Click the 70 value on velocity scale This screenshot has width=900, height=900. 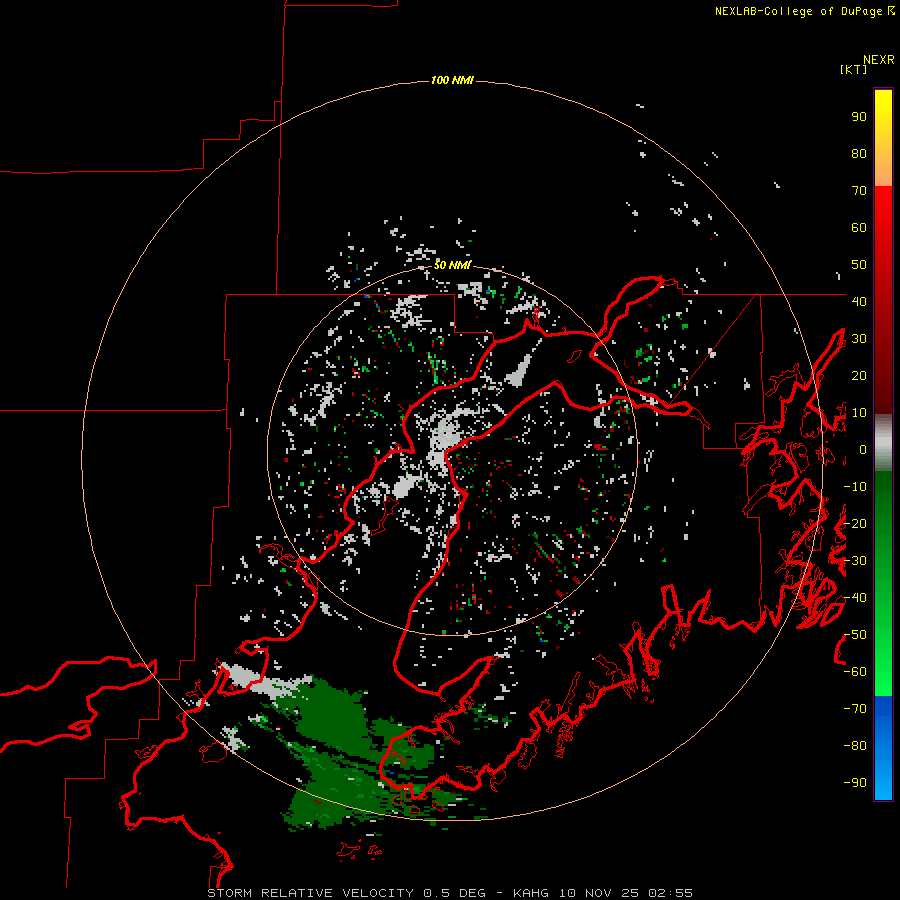click(x=859, y=191)
